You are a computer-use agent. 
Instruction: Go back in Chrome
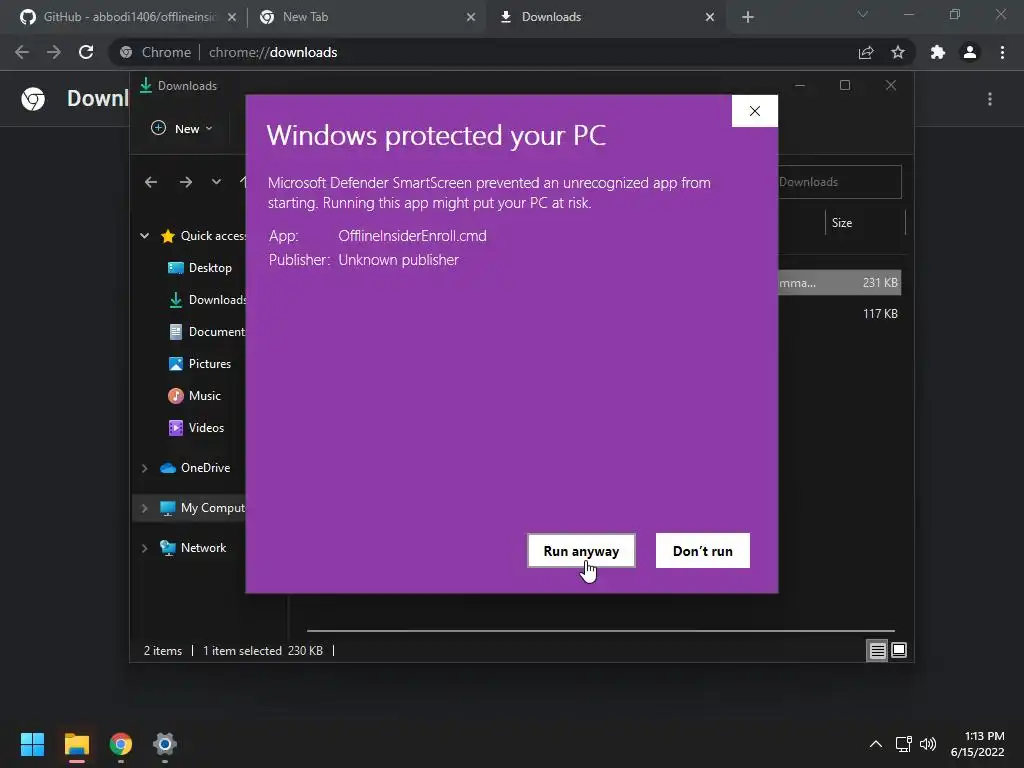(x=22, y=52)
